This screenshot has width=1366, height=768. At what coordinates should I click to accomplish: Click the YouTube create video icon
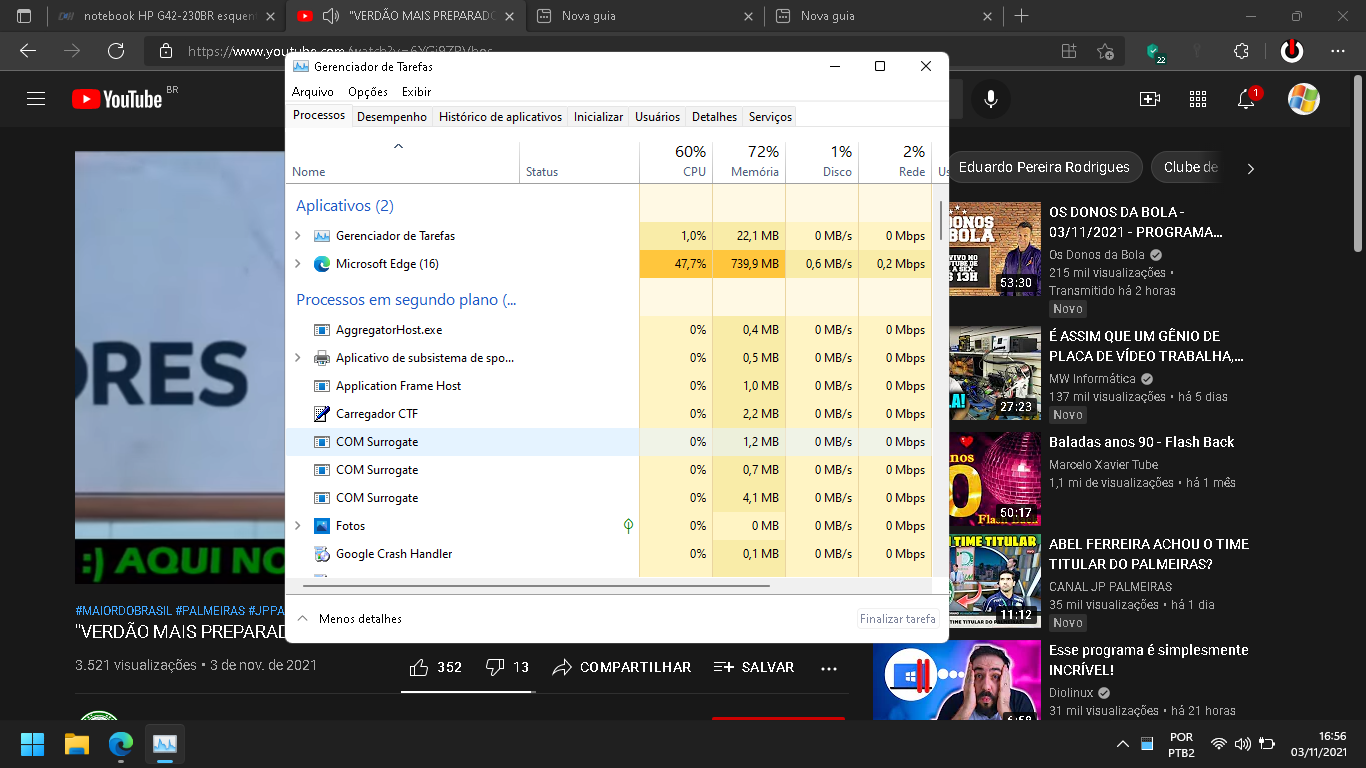tap(1150, 98)
